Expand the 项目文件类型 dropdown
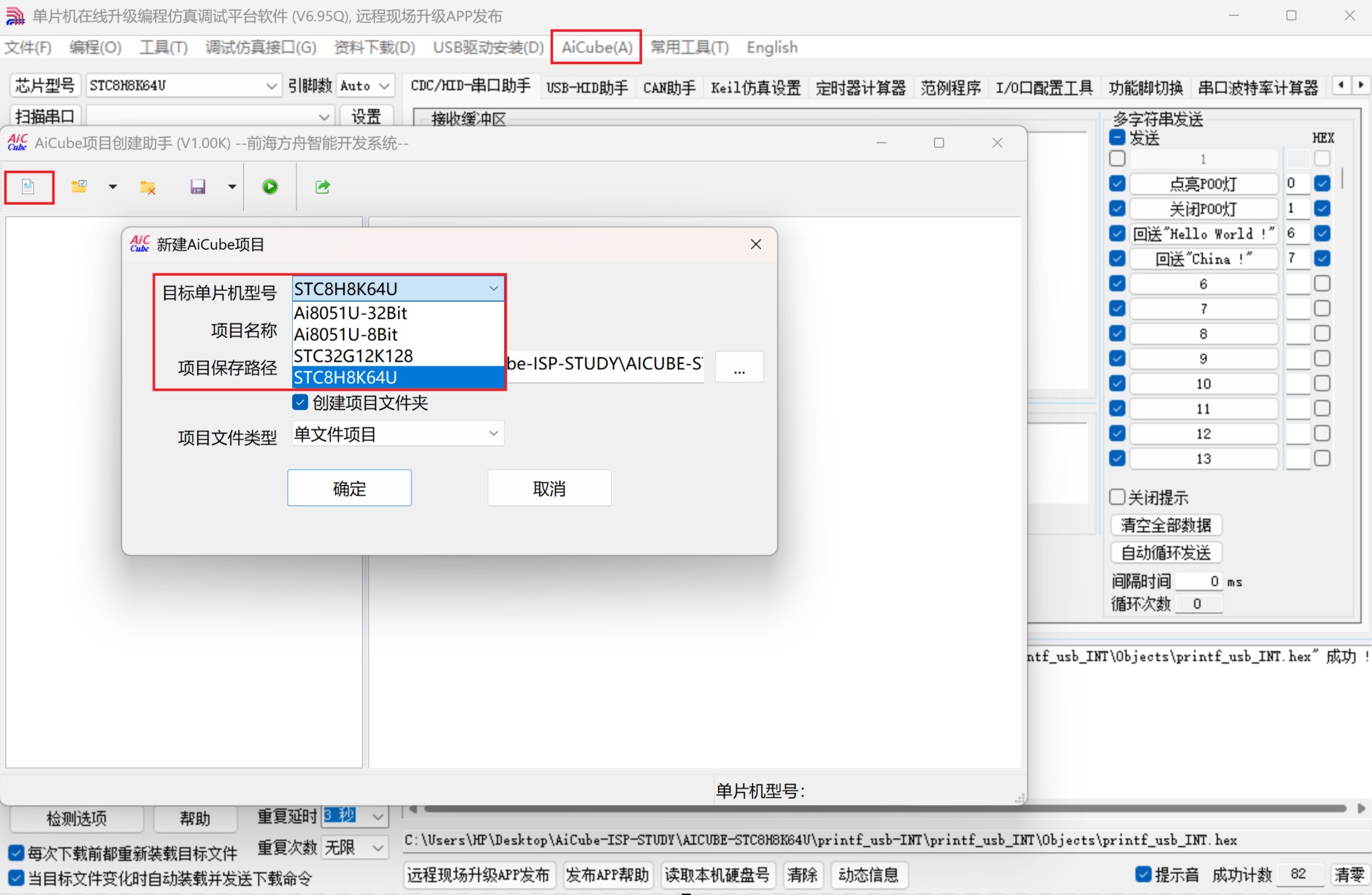This screenshot has width=1372, height=895. tap(494, 434)
